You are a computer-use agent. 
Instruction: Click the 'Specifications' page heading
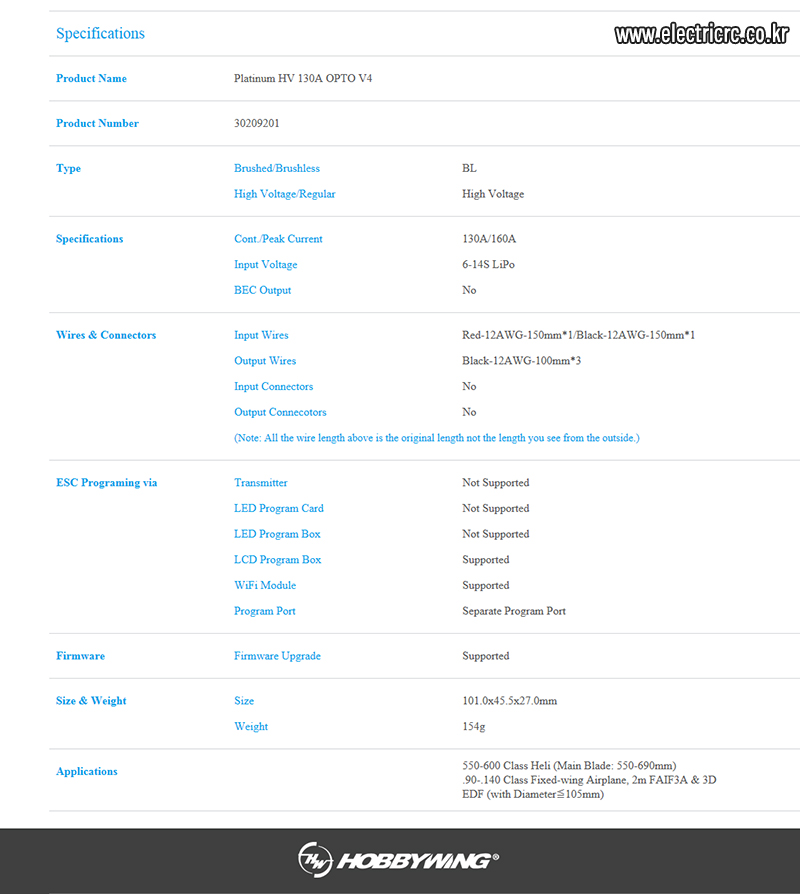pyautogui.click(x=100, y=34)
